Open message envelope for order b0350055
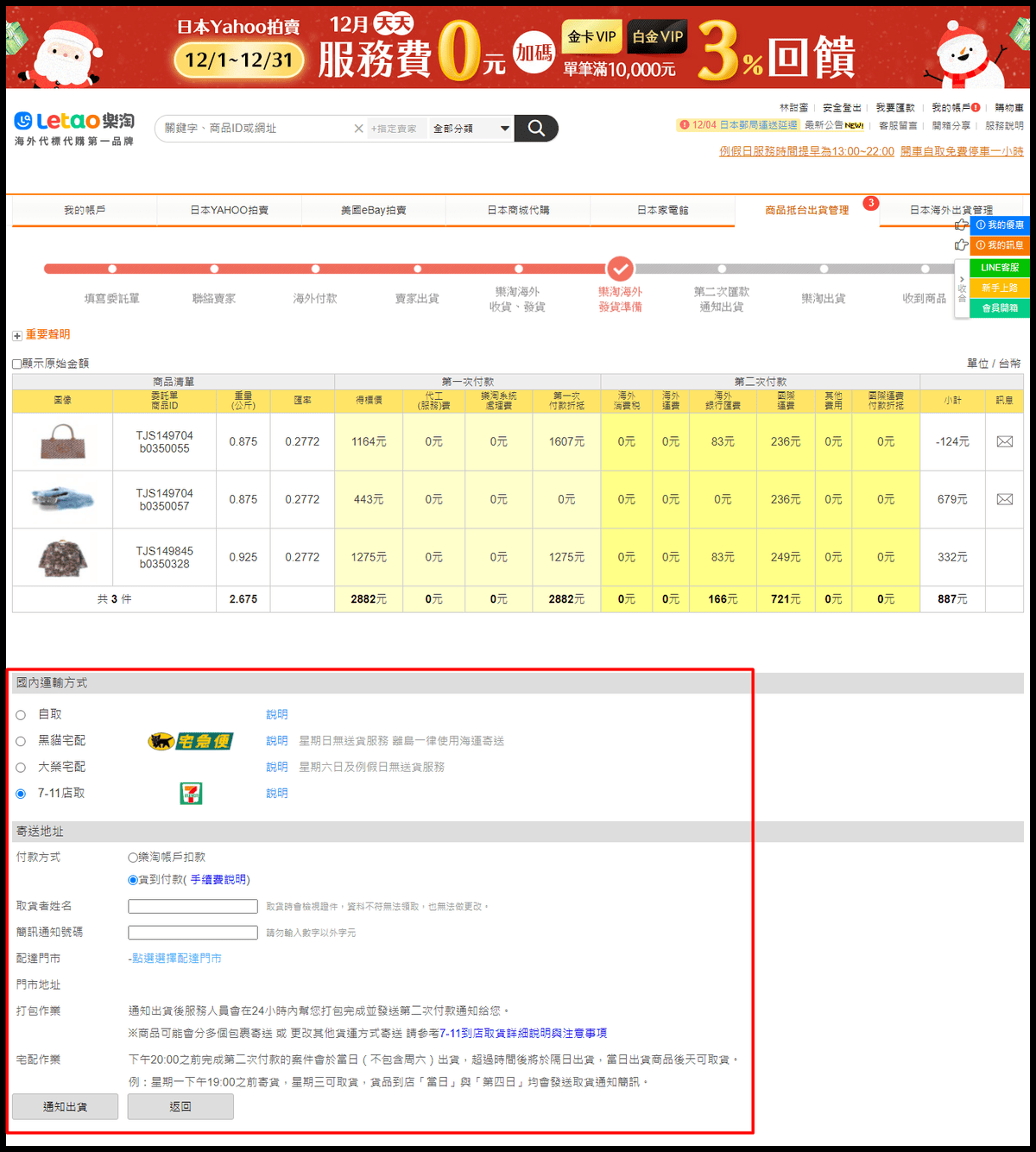This screenshot has width=1036, height=1152. (x=1004, y=442)
